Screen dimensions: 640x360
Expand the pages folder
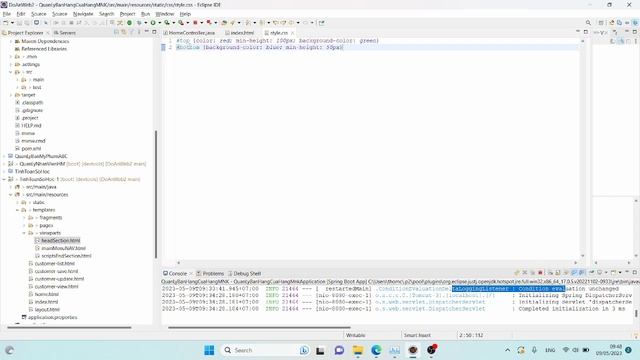click(x=24, y=225)
